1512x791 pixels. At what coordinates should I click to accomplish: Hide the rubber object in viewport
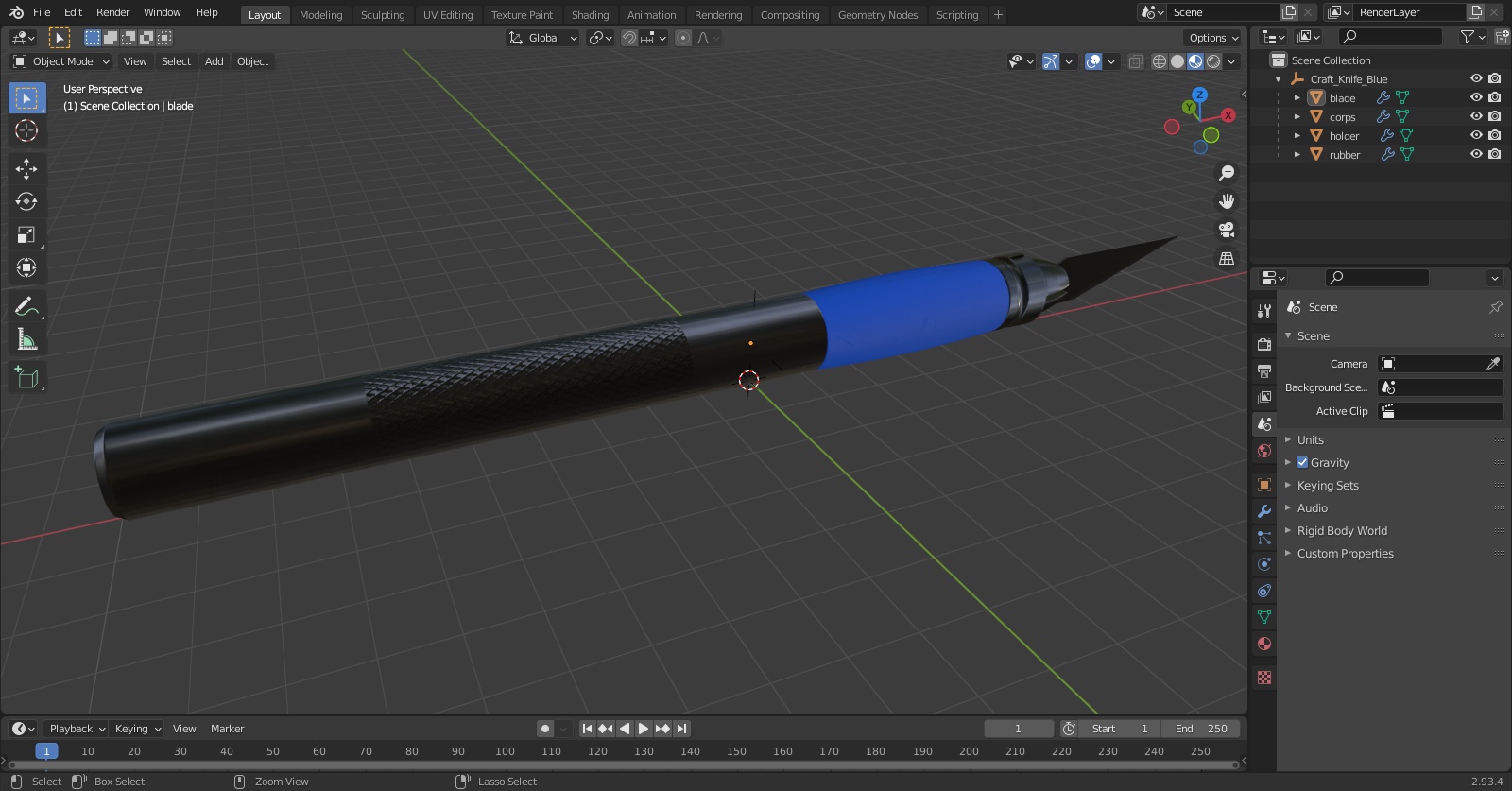[x=1476, y=154]
